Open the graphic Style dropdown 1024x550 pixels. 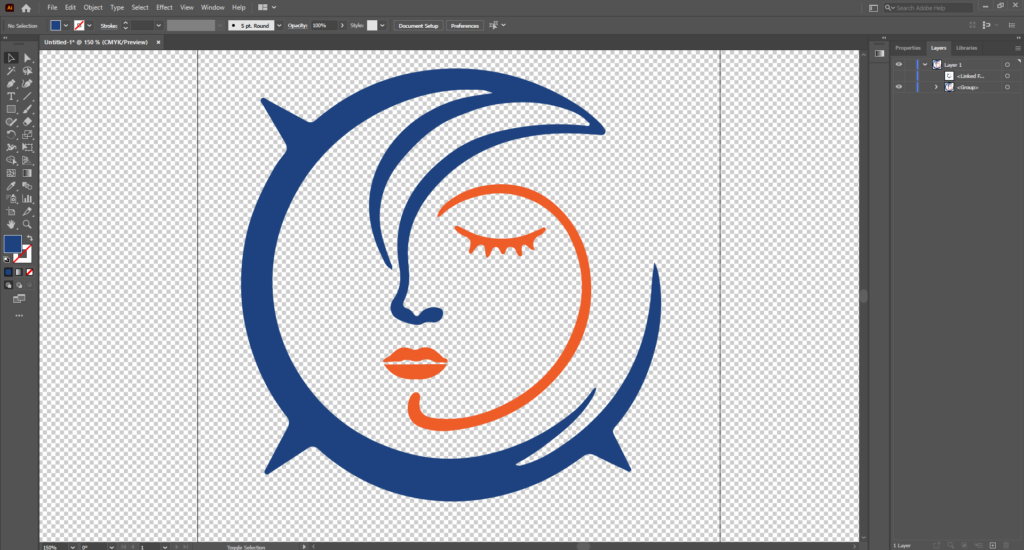tap(382, 25)
